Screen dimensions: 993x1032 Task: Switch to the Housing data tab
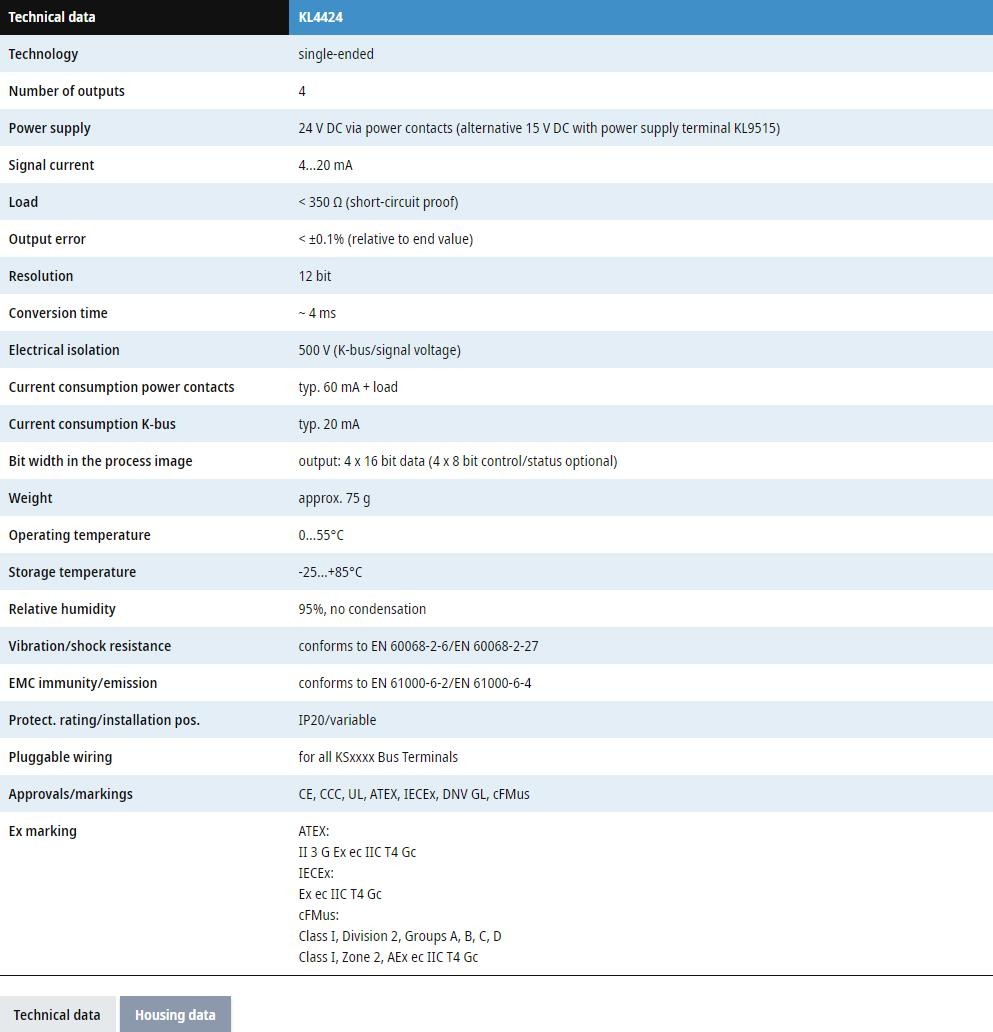(175, 1014)
